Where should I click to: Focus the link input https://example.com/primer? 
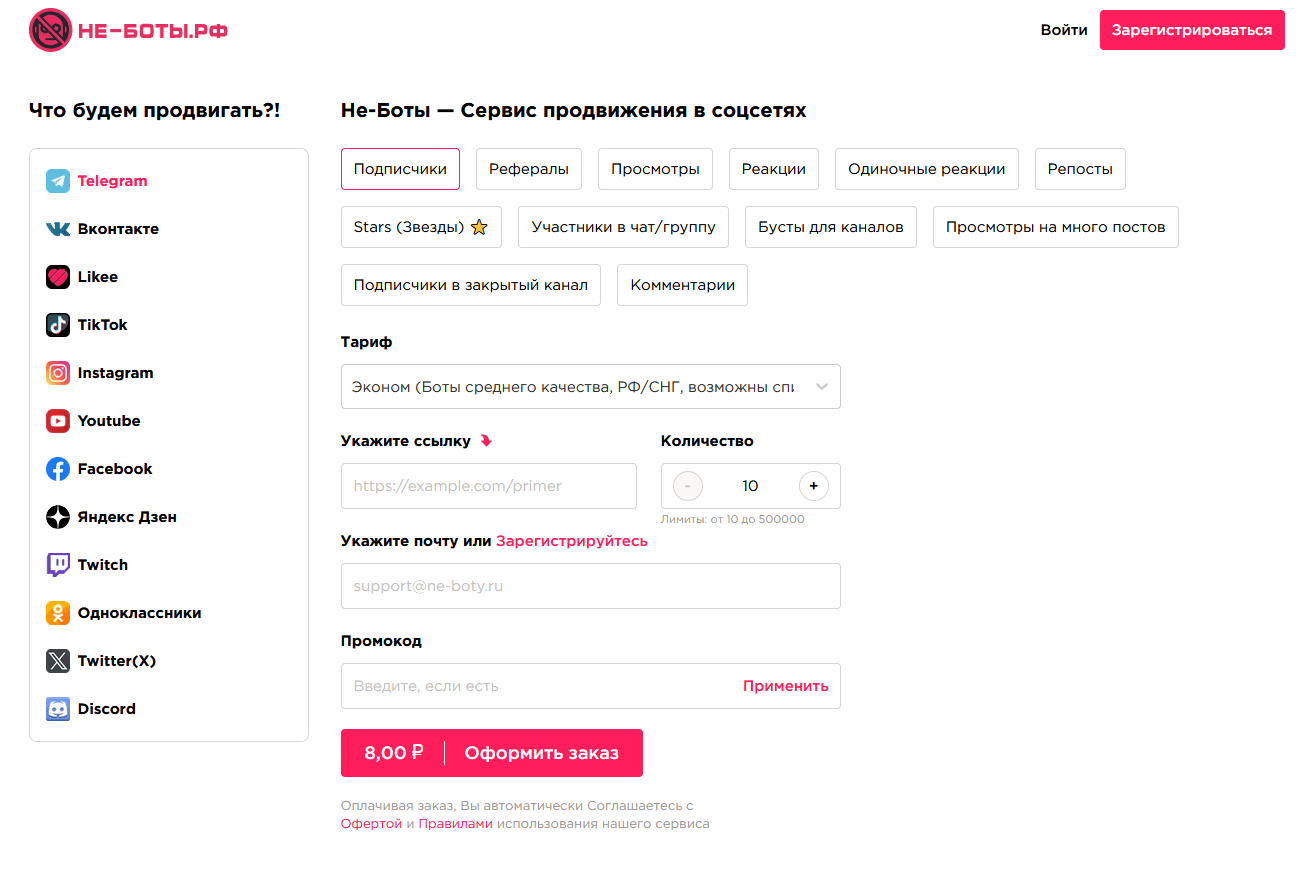489,486
